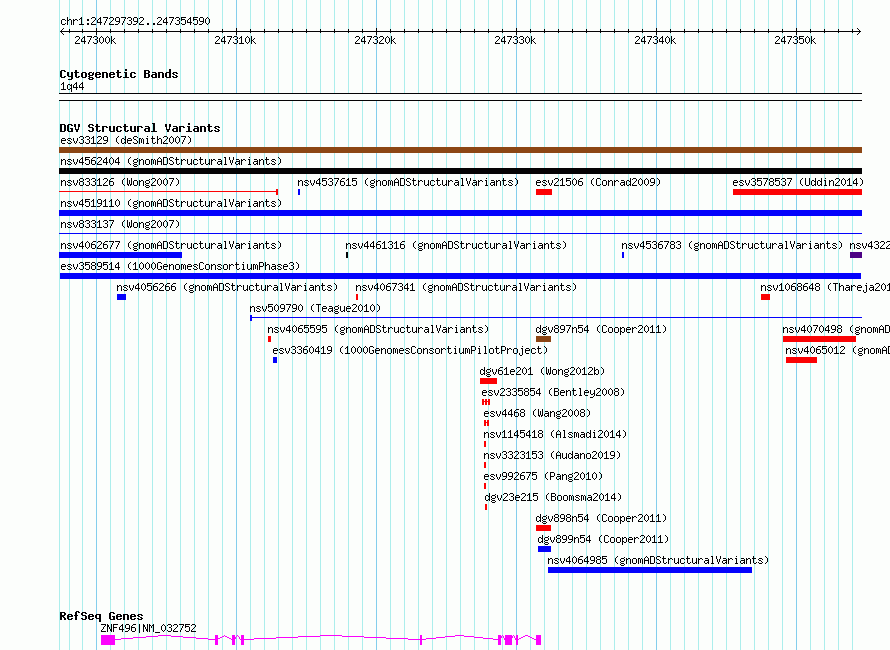Click esv992675 (Pang2010) variant label
The height and width of the screenshot is (650, 890).
pyautogui.click(x=543, y=476)
